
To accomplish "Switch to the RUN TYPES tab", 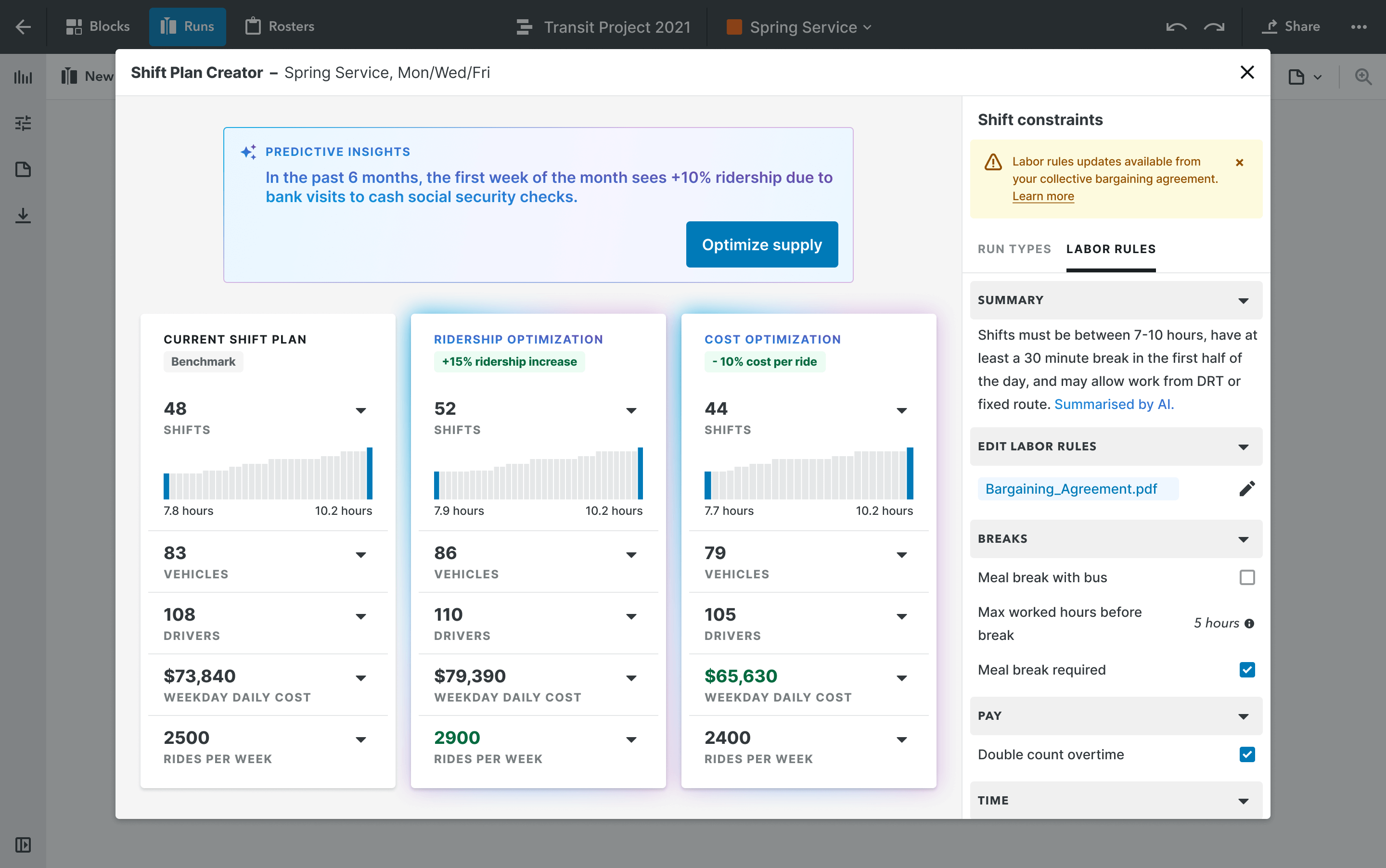I will [x=1014, y=249].
